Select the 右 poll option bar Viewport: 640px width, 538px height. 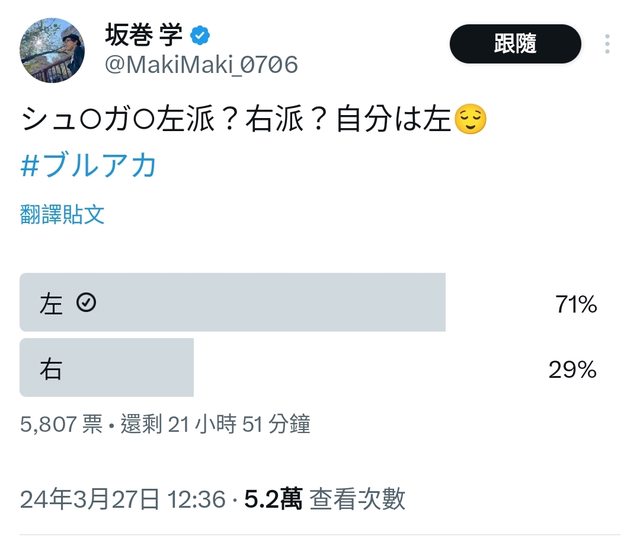(106, 369)
